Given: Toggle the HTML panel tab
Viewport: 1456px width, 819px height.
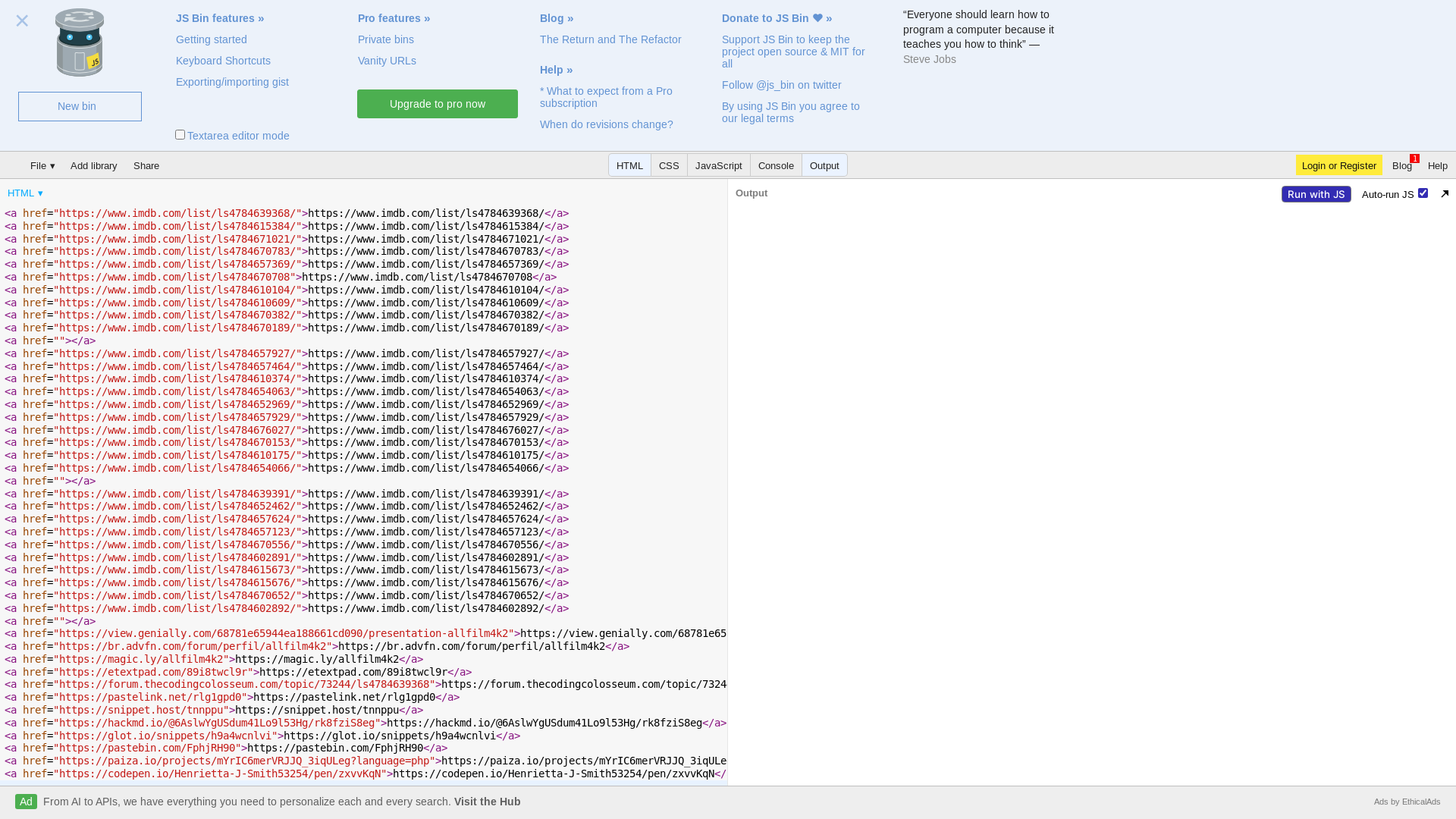Looking at the screenshot, I should pos(629,165).
